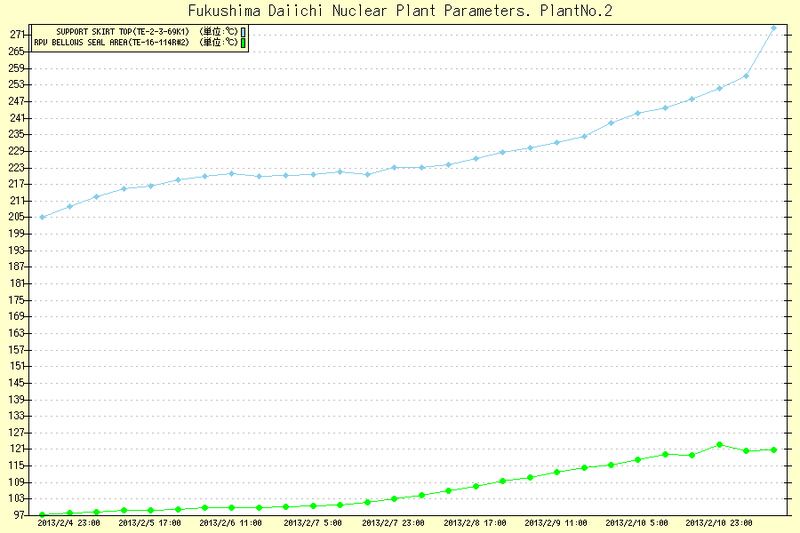Screen dimensions: 800x533
Task: Click x-axis label '2013/2/4 23:00'
Action: (x=69, y=523)
